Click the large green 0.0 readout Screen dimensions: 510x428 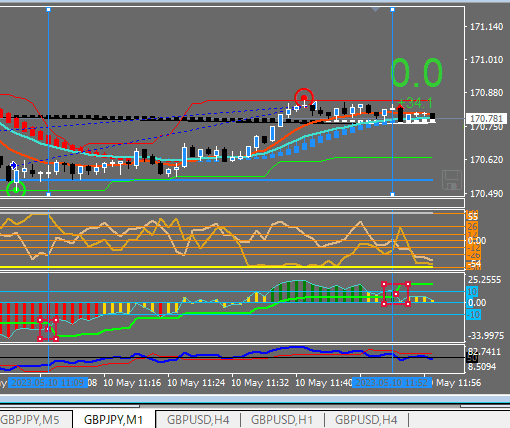pyautogui.click(x=416, y=73)
